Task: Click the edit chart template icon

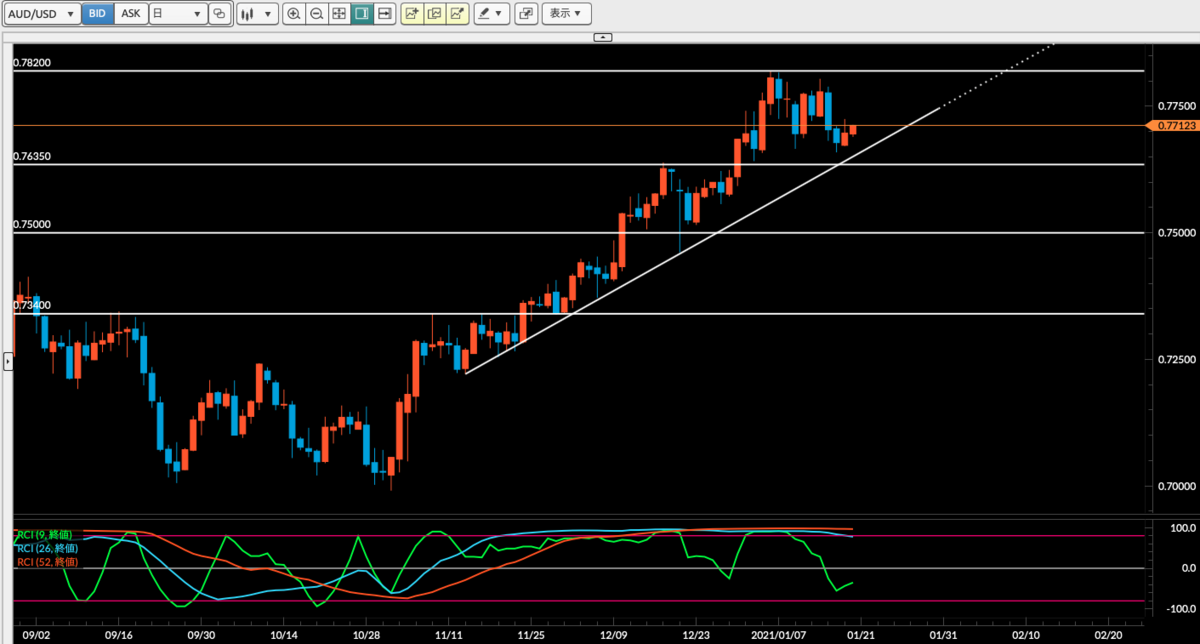Action: pos(457,14)
